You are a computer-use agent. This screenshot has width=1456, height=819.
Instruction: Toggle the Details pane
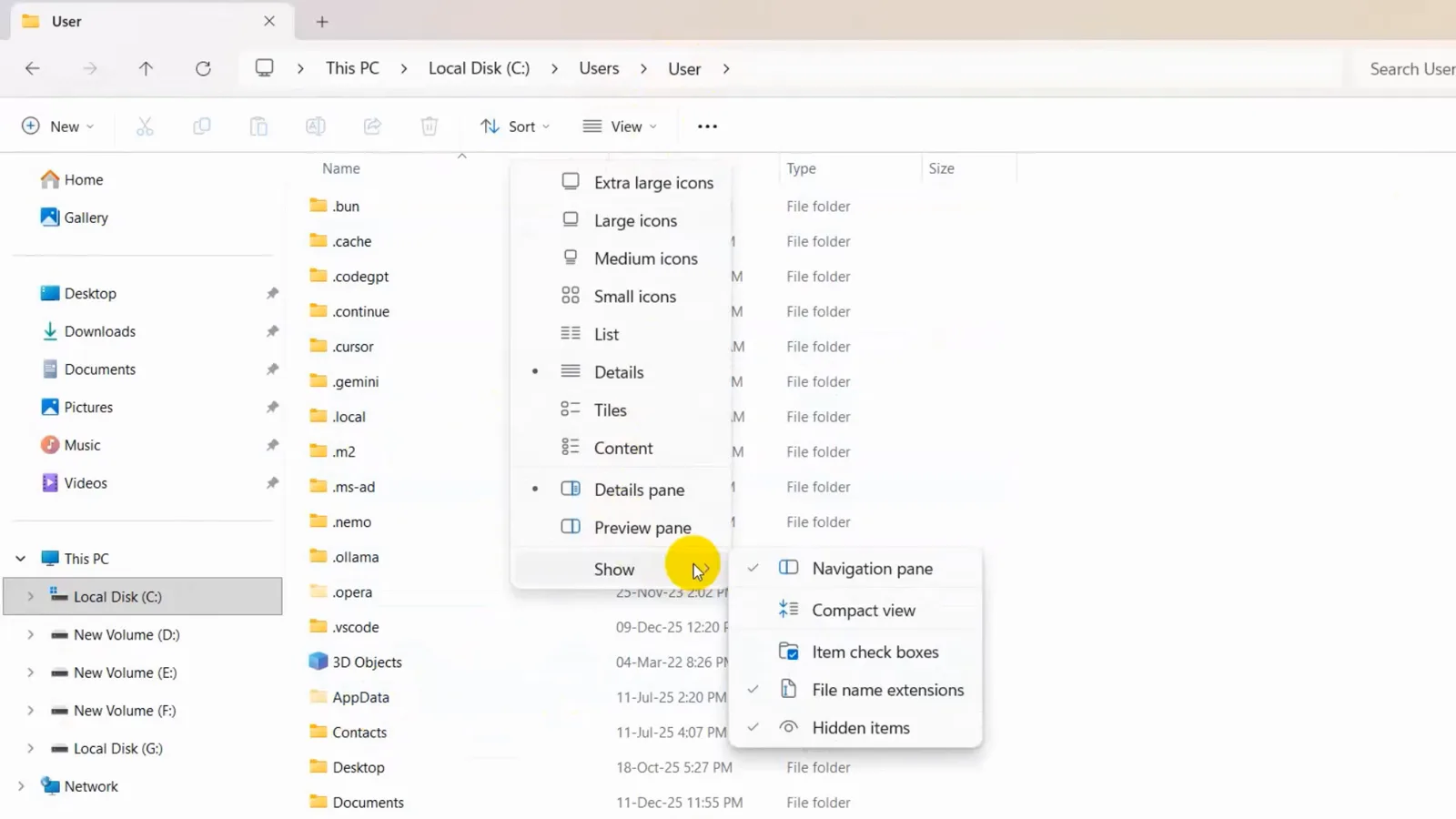pos(622,490)
